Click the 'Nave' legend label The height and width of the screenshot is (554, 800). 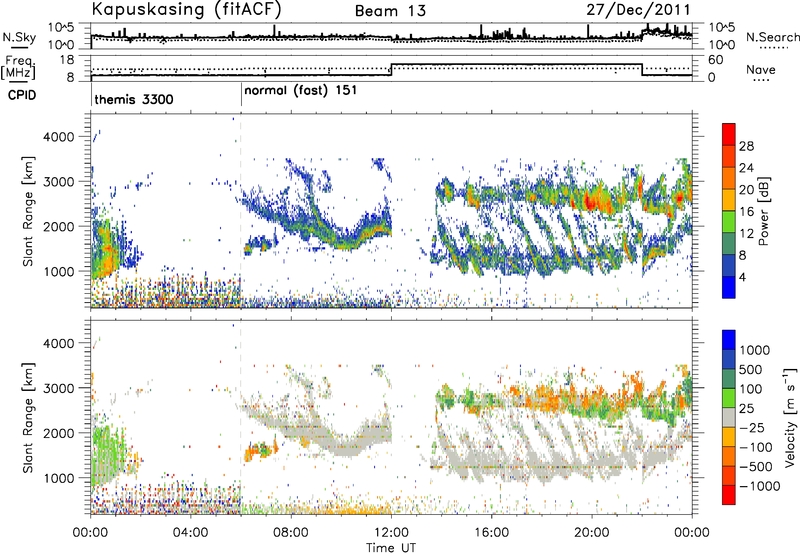[761, 70]
